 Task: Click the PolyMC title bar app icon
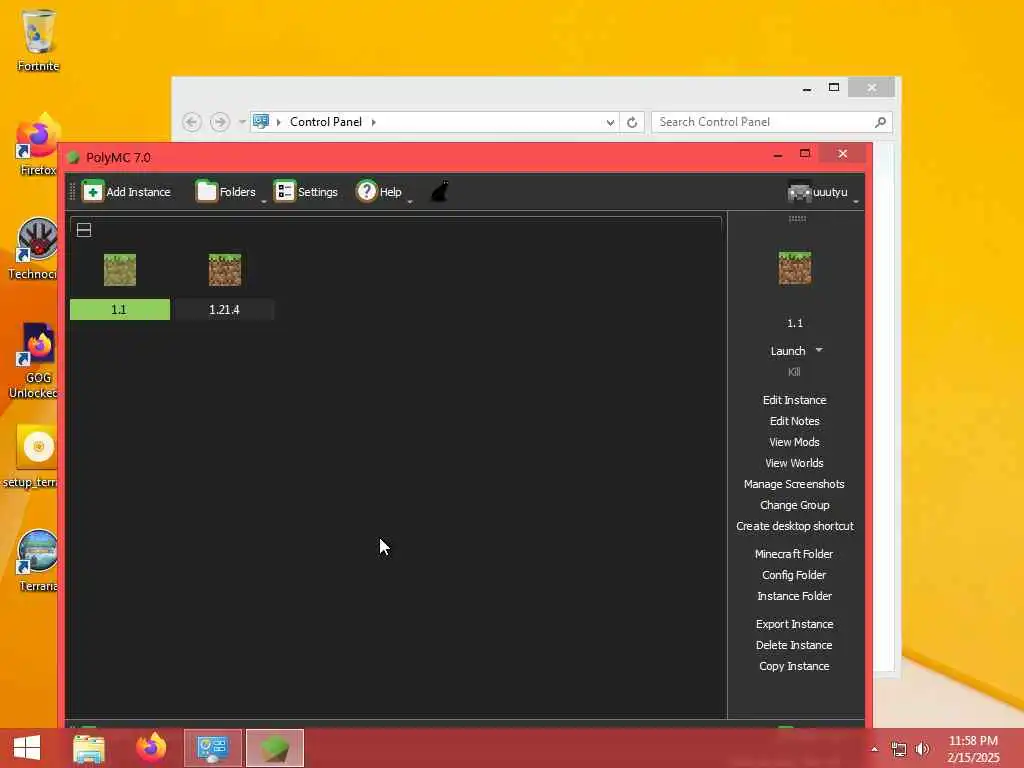pos(73,157)
